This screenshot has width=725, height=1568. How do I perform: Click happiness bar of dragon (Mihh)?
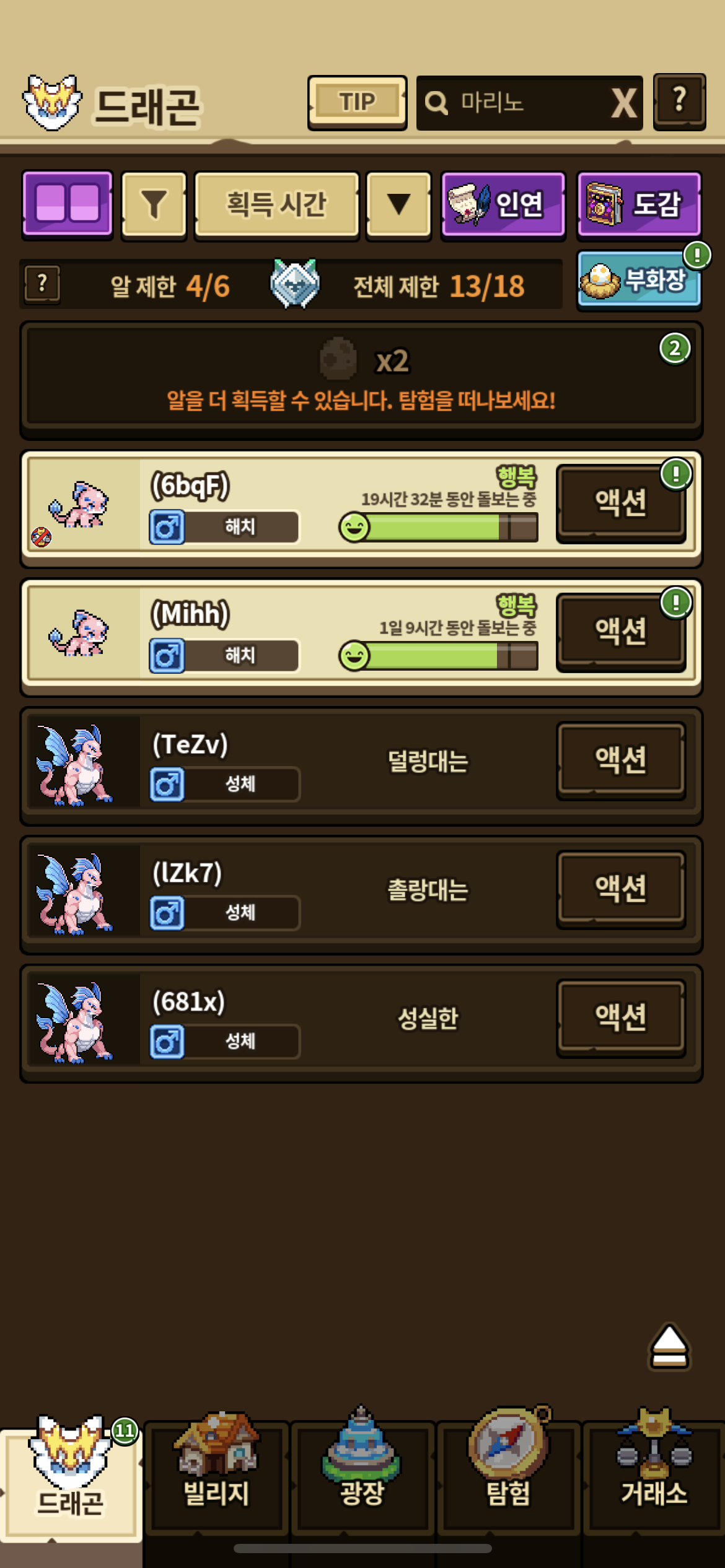pyautogui.click(x=438, y=656)
